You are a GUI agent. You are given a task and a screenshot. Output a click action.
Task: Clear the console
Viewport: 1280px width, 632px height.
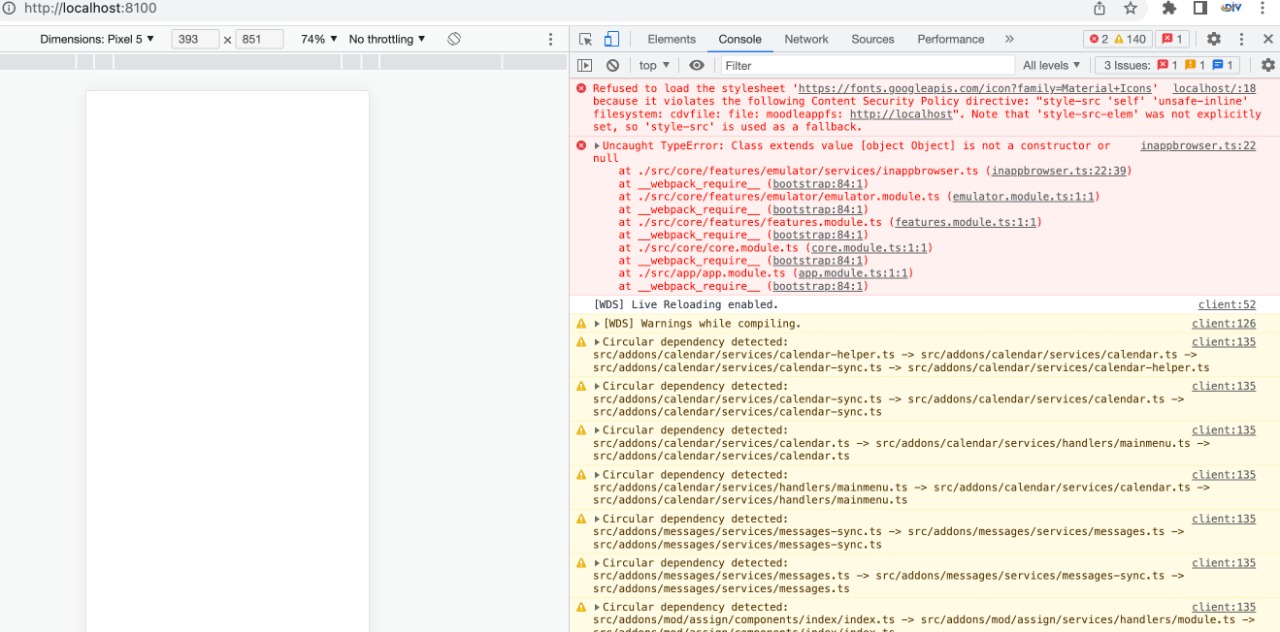point(612,65)
